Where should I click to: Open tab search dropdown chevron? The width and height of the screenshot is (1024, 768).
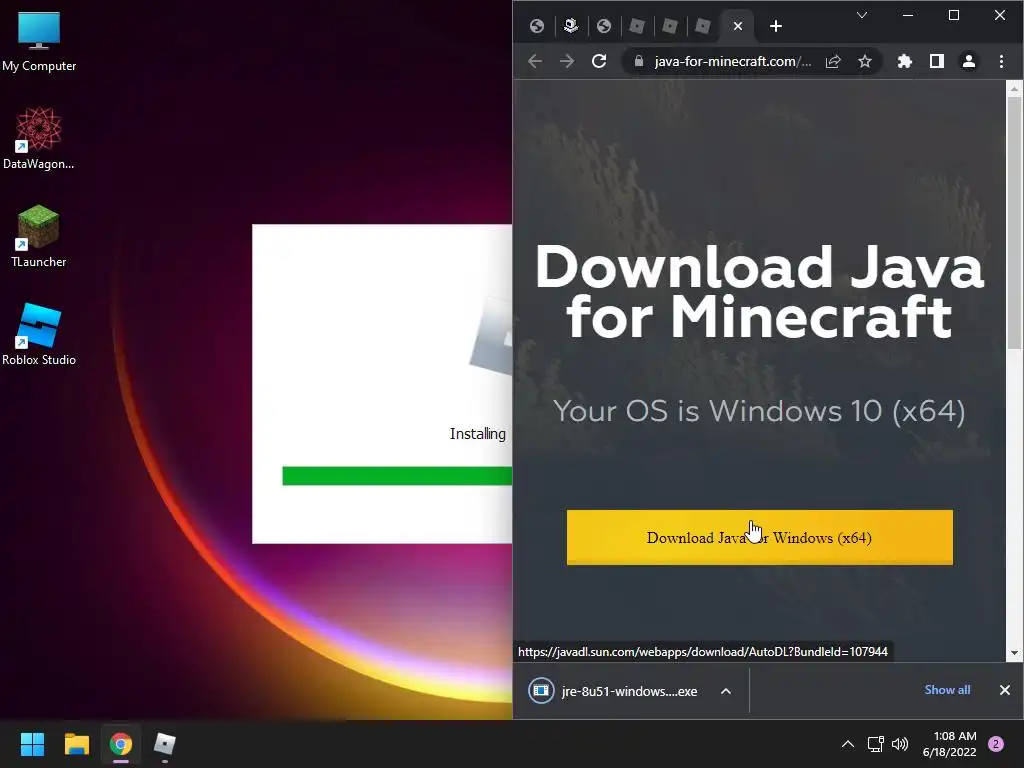(862, 15)
